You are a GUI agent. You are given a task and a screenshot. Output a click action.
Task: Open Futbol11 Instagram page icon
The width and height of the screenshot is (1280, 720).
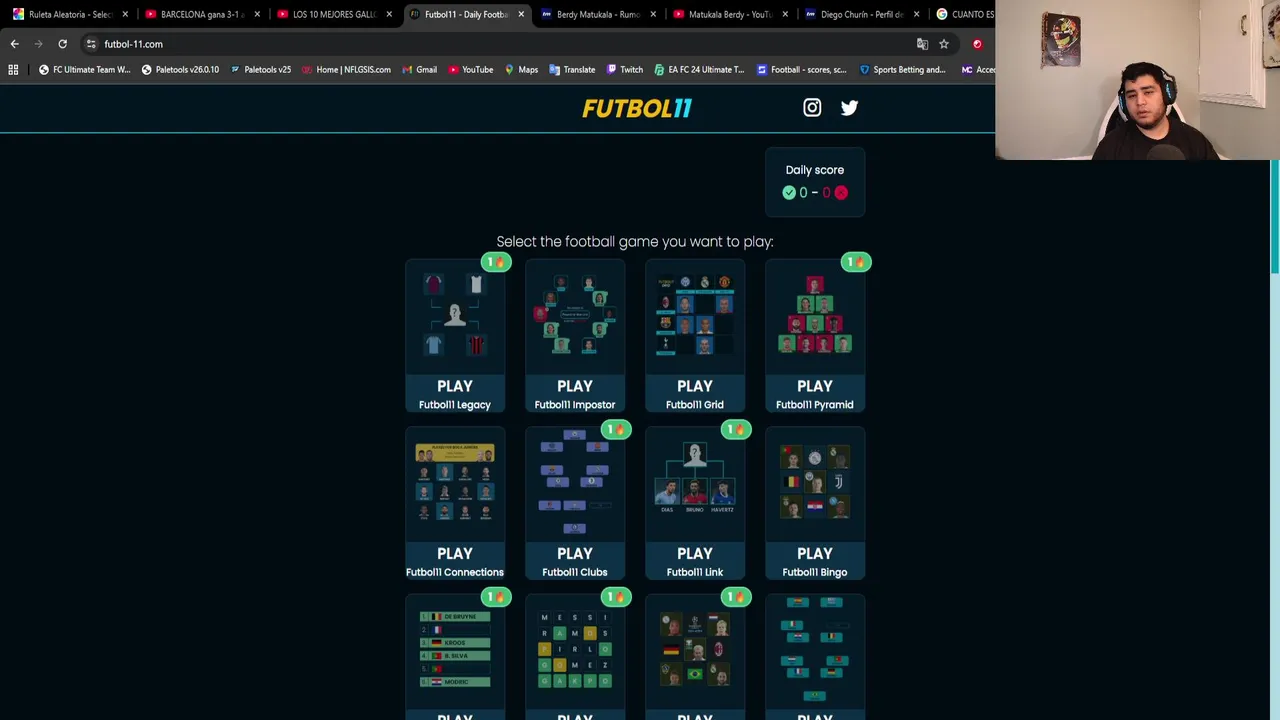click(812, 108)
